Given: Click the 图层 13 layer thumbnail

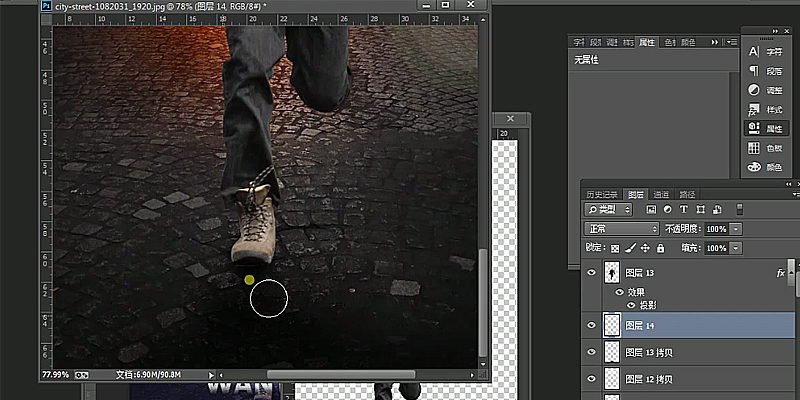Looking at the screenshot, I should (612, 273).
